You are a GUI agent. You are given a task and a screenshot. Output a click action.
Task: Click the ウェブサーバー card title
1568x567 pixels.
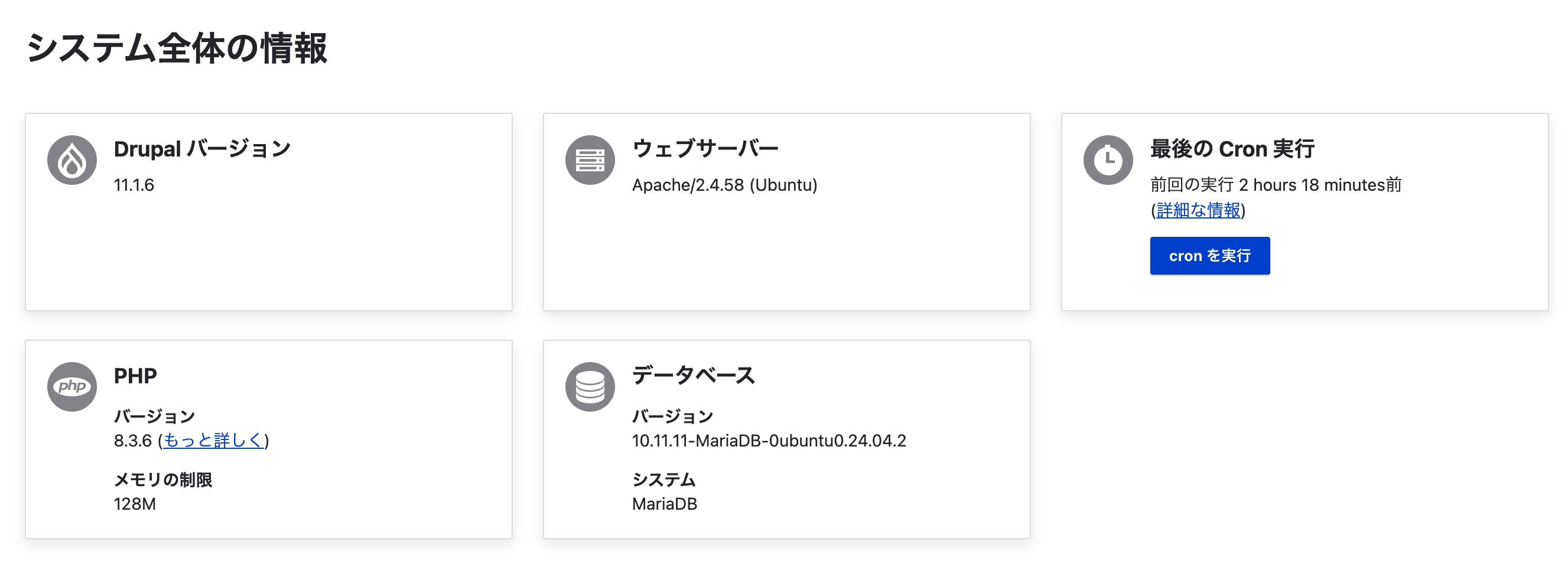click(705, 149)
